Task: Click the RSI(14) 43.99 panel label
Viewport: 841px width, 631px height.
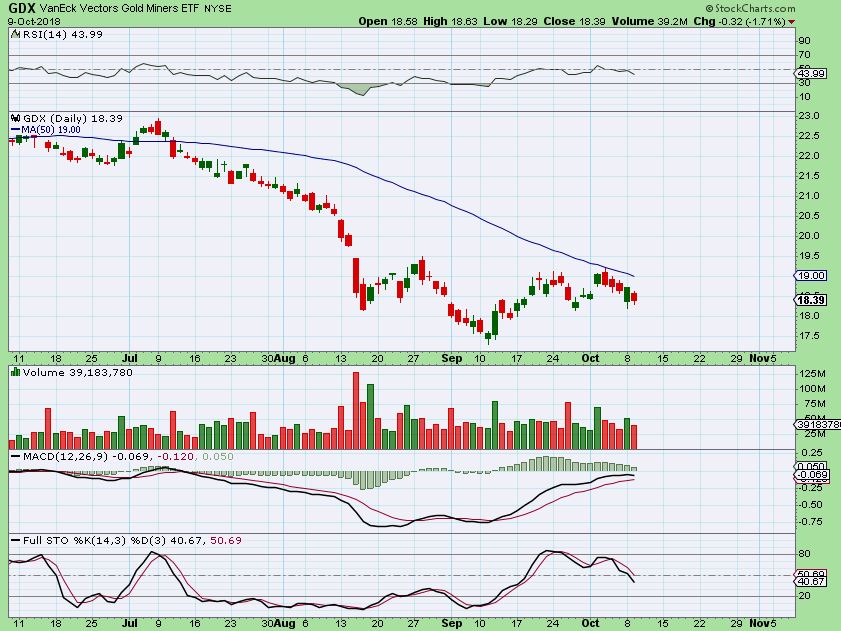Action: click(62, 34)
